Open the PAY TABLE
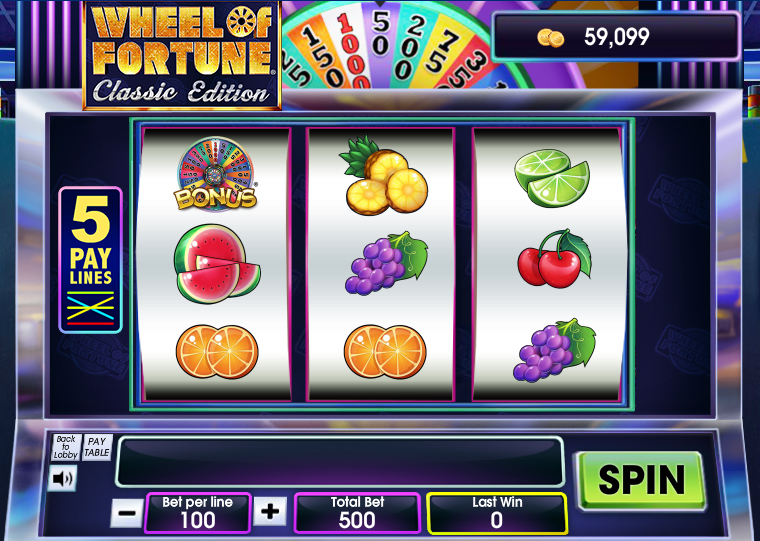760x541 pixels. [x=97, y=447]
